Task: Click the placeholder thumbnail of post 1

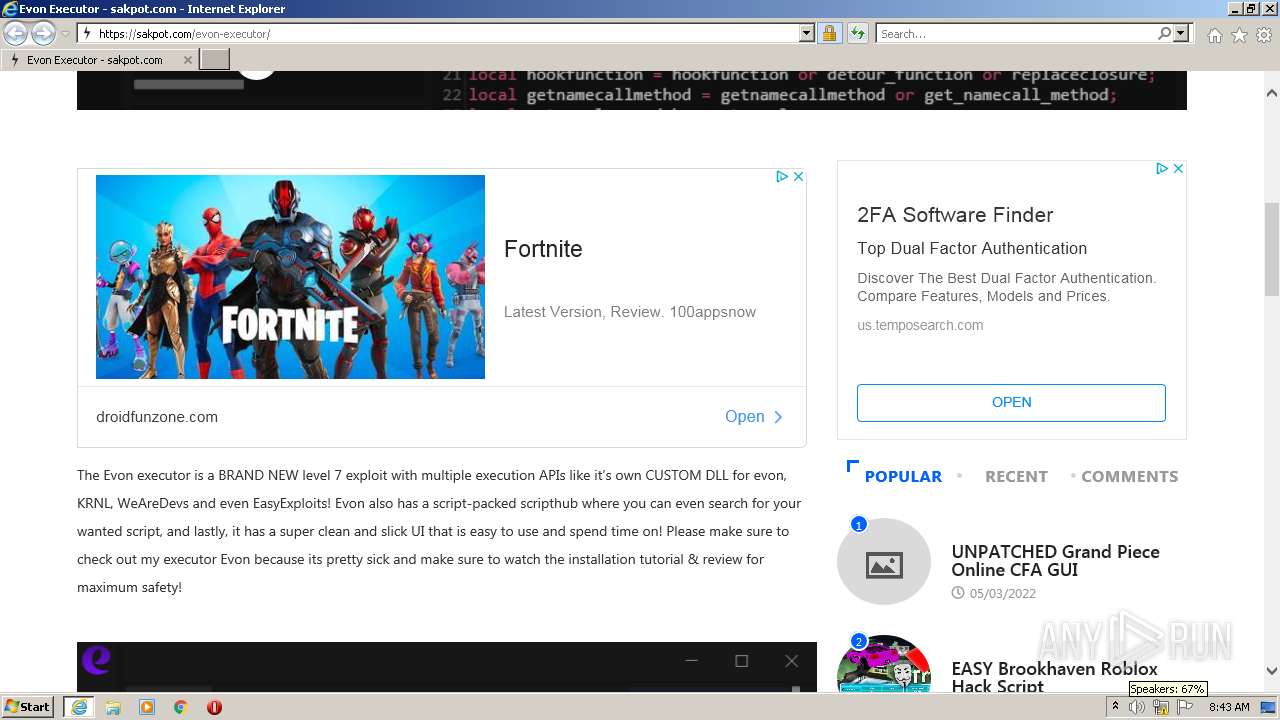Action: click(884, 561)
